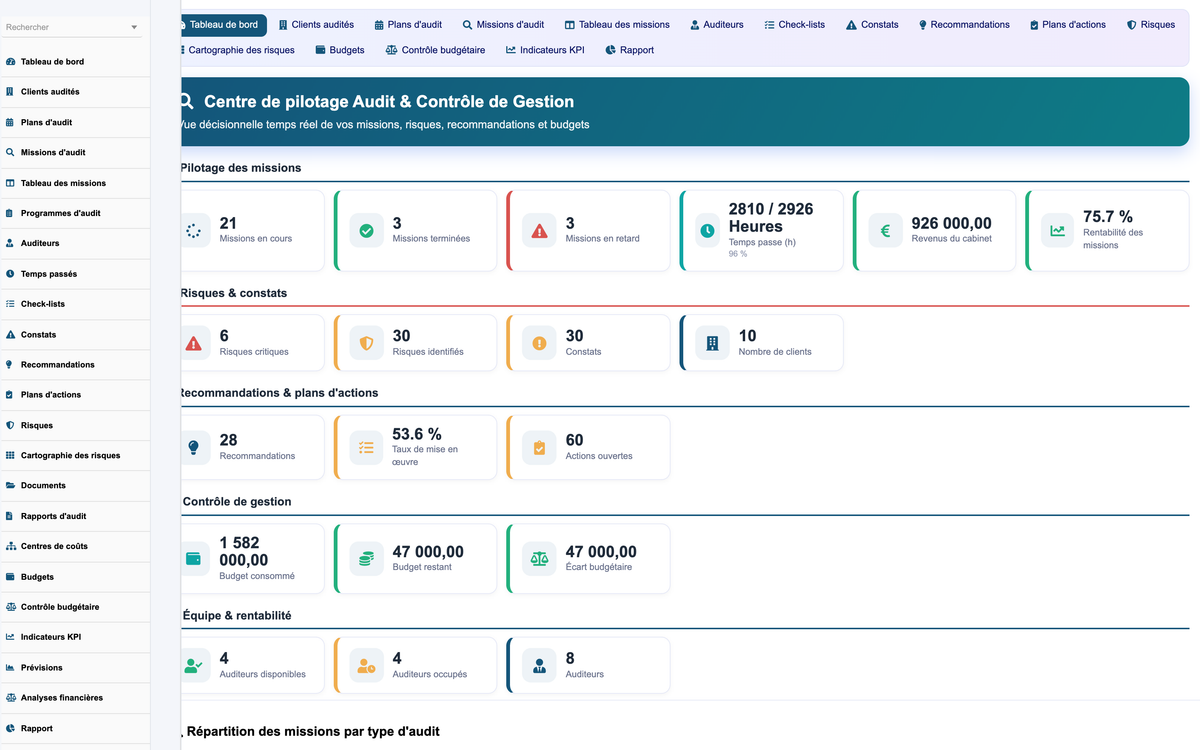Open the Missions en retard card
Viewport: 1200px width, 750px height.
tap(589, 231)
